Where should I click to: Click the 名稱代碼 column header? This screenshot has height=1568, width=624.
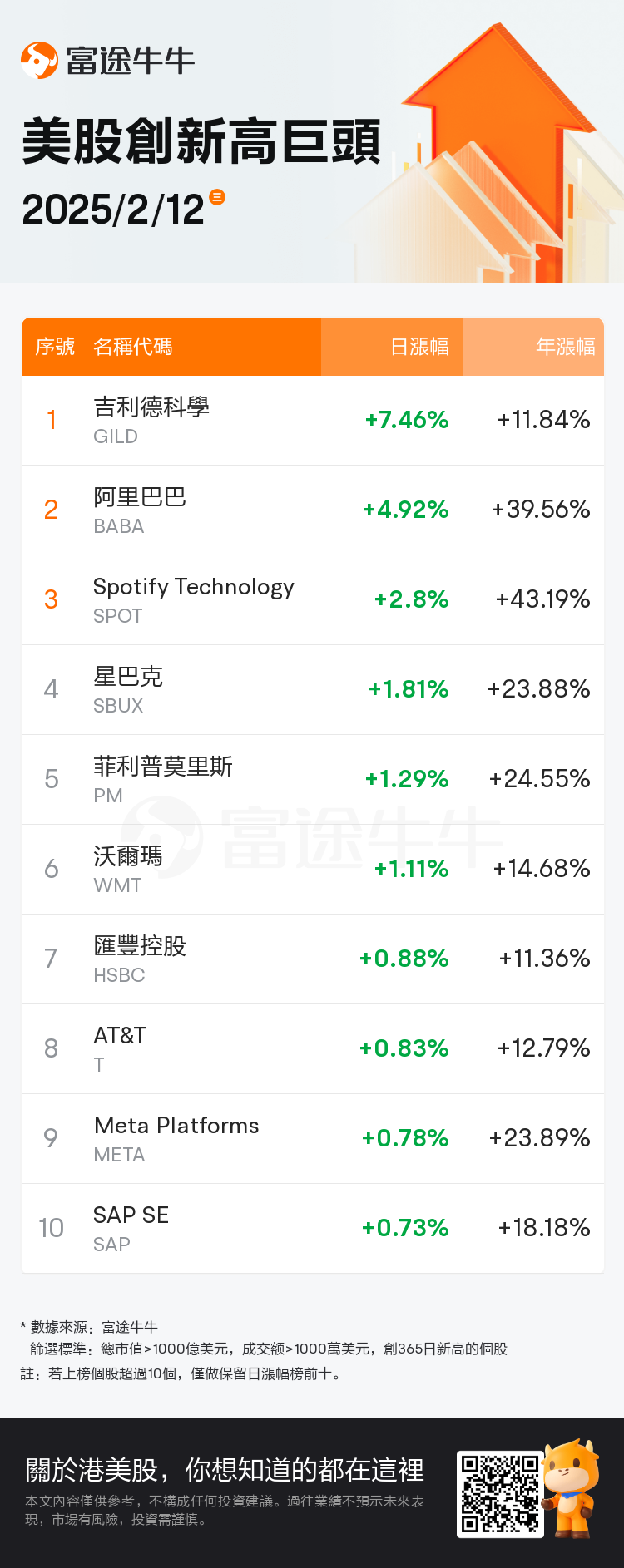[x=133, y=347]
